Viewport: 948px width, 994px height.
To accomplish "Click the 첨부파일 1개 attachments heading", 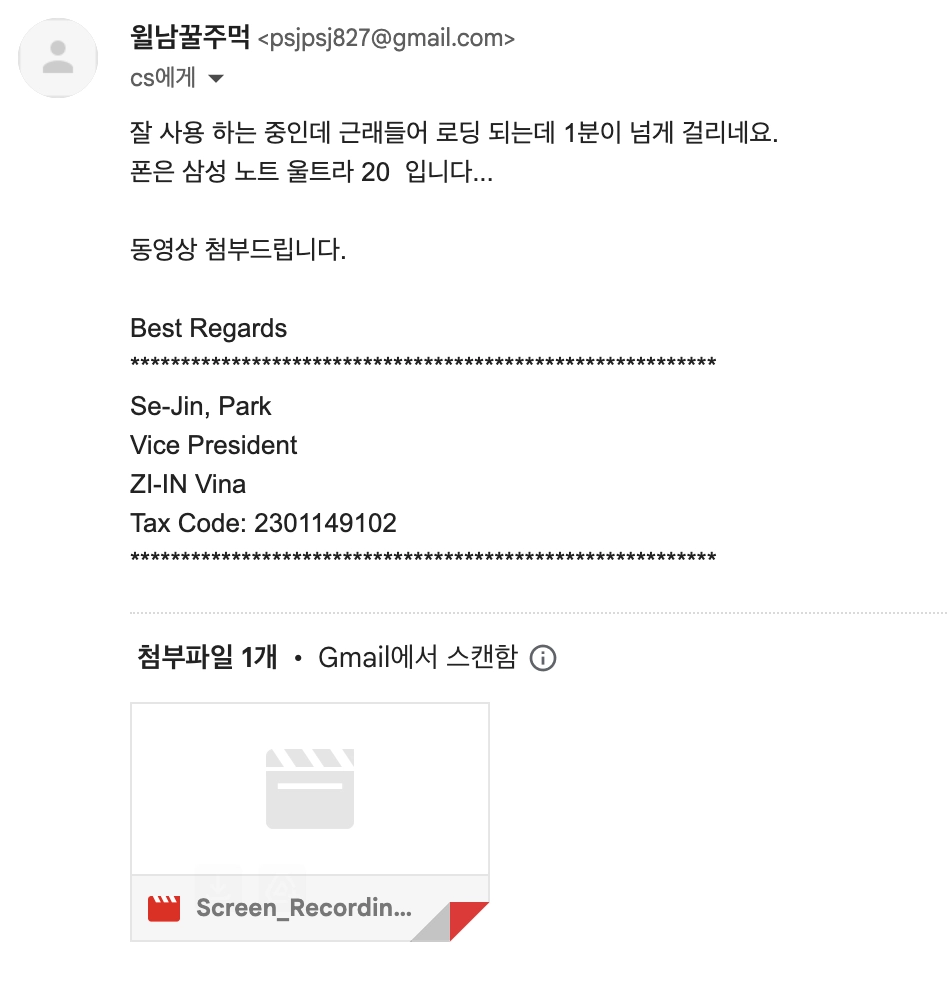I will [207, 657].
